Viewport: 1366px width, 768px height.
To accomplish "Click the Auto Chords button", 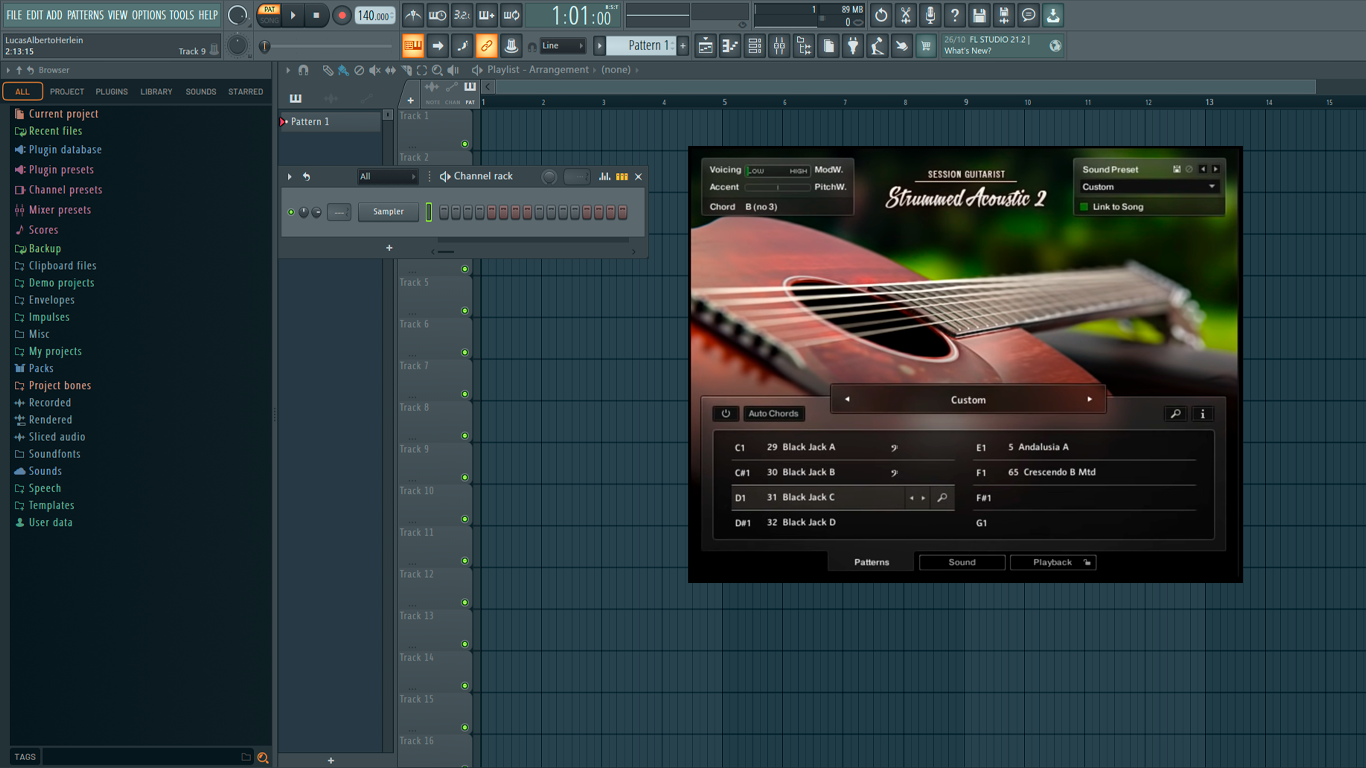I will [x=774, y=414].
